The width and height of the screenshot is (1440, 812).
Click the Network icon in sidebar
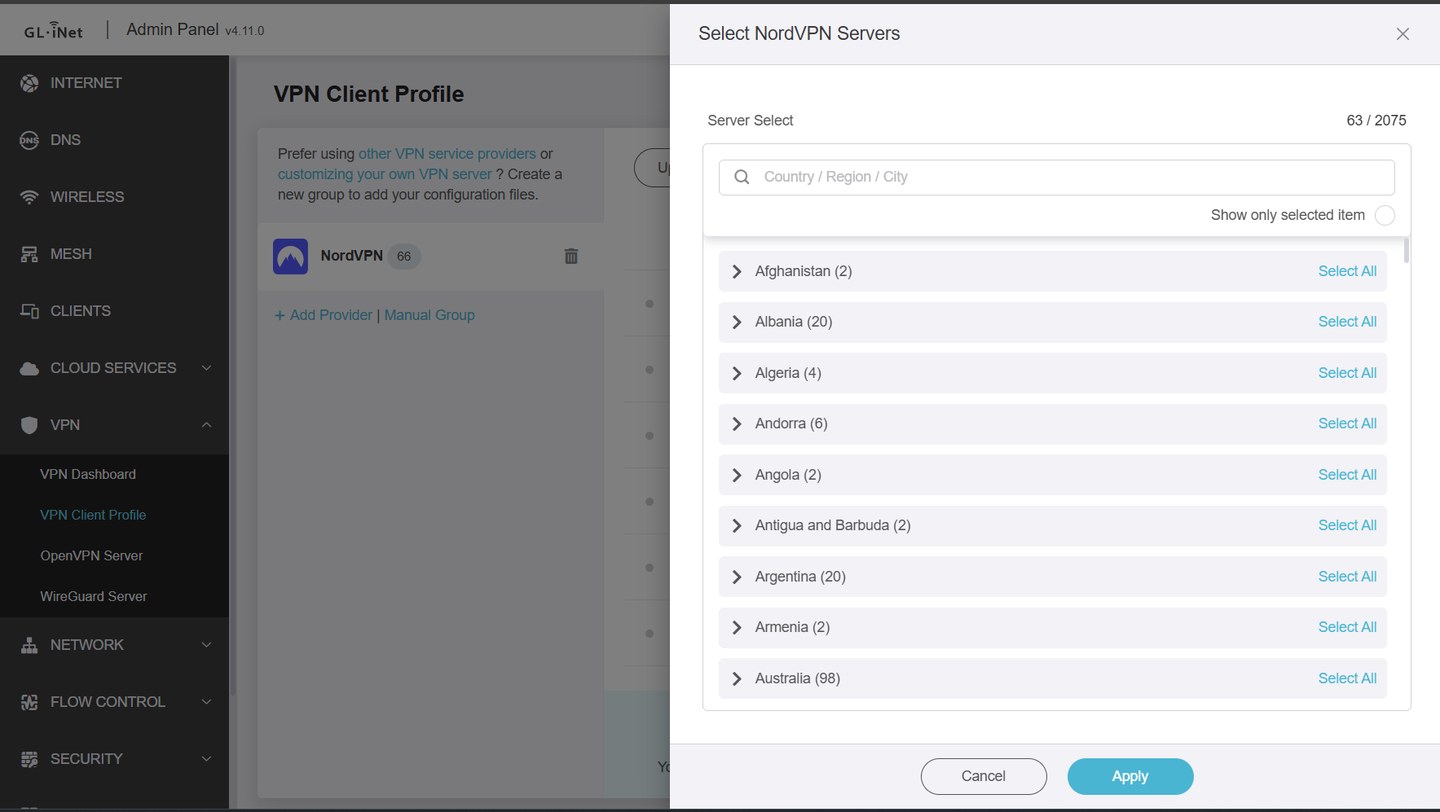click(x=29, y=645)
